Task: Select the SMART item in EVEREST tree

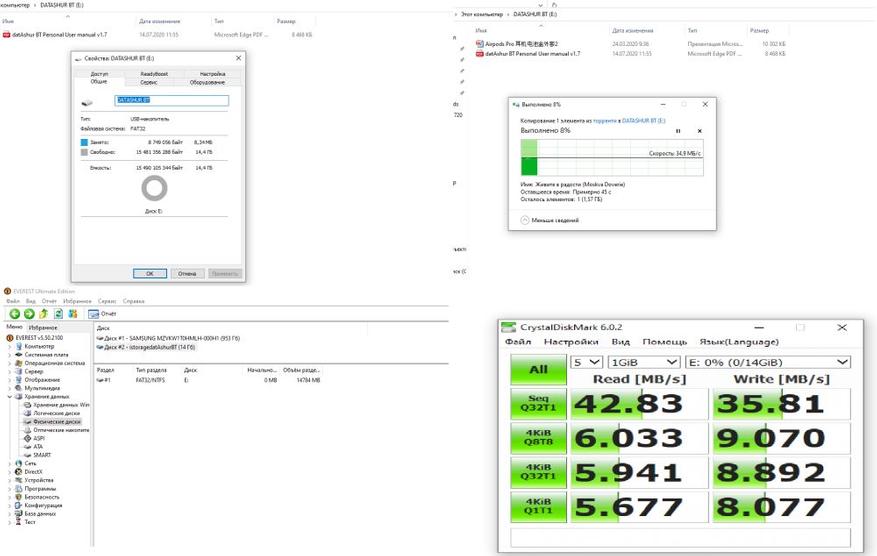Action: coord(42,455)
